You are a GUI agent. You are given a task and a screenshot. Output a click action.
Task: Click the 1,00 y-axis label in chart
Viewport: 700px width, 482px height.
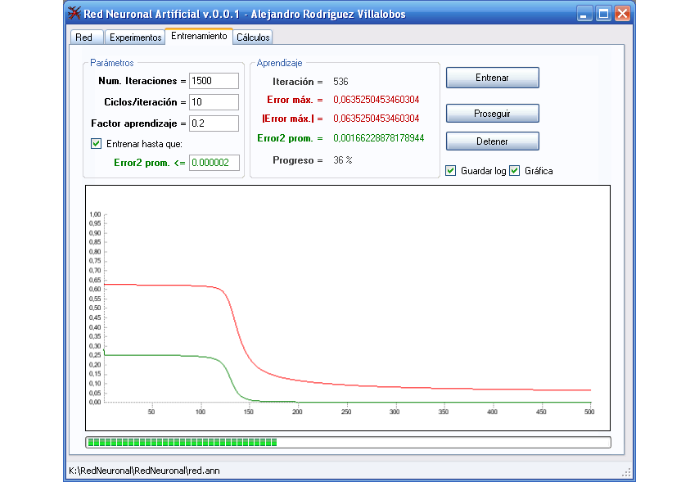(x=95, y=215)
